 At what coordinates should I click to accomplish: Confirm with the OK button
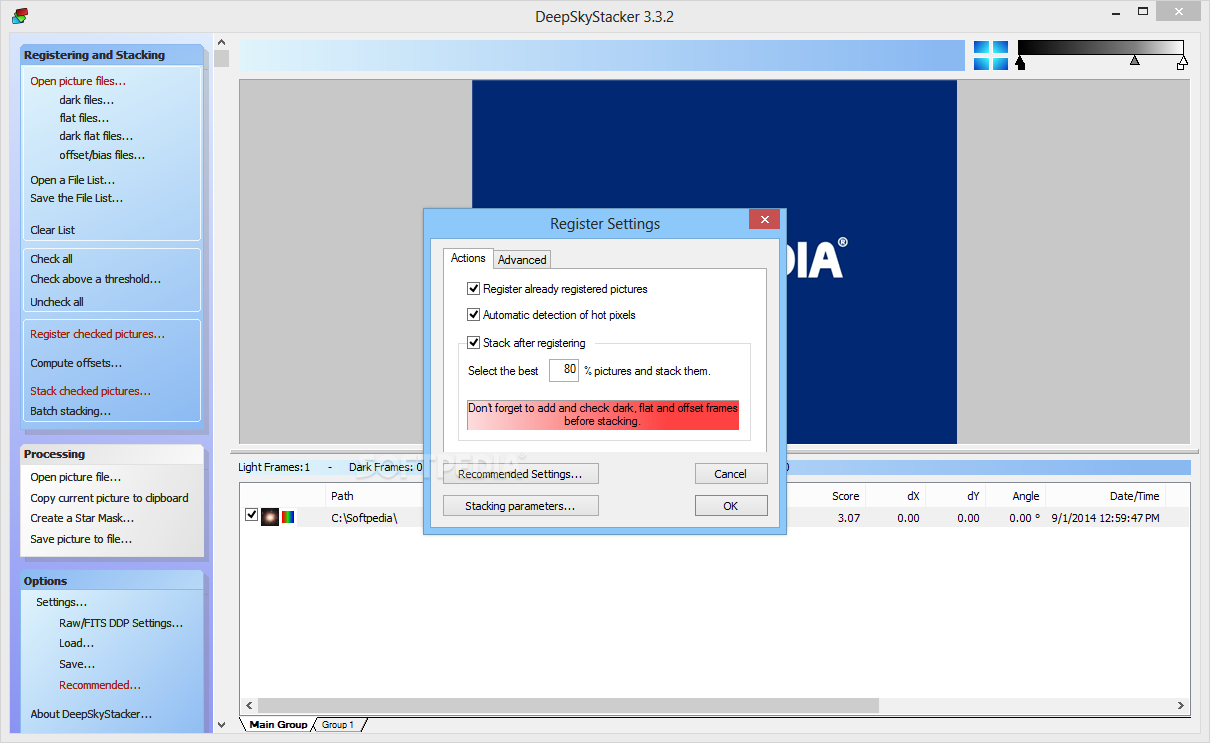coord(731,506)
